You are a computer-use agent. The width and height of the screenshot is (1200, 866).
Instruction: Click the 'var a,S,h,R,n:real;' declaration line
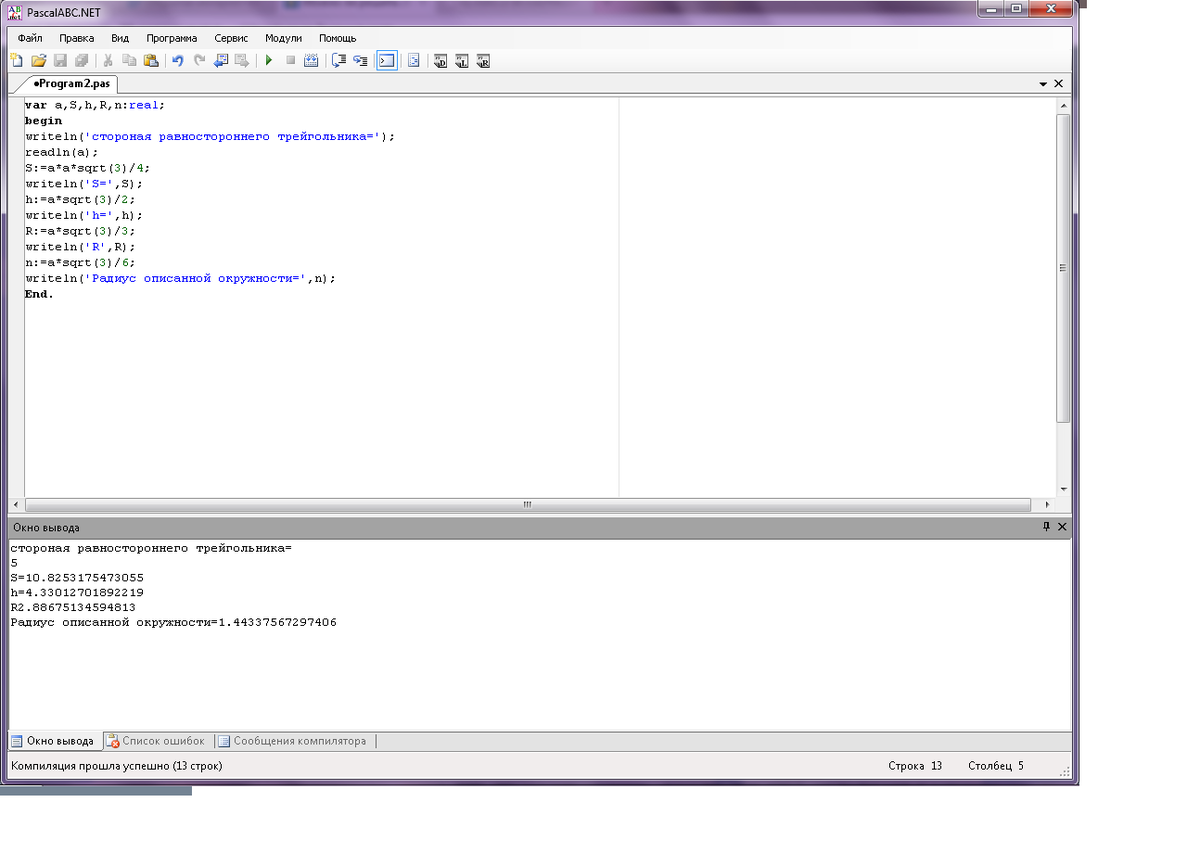(x=94, y=104)
